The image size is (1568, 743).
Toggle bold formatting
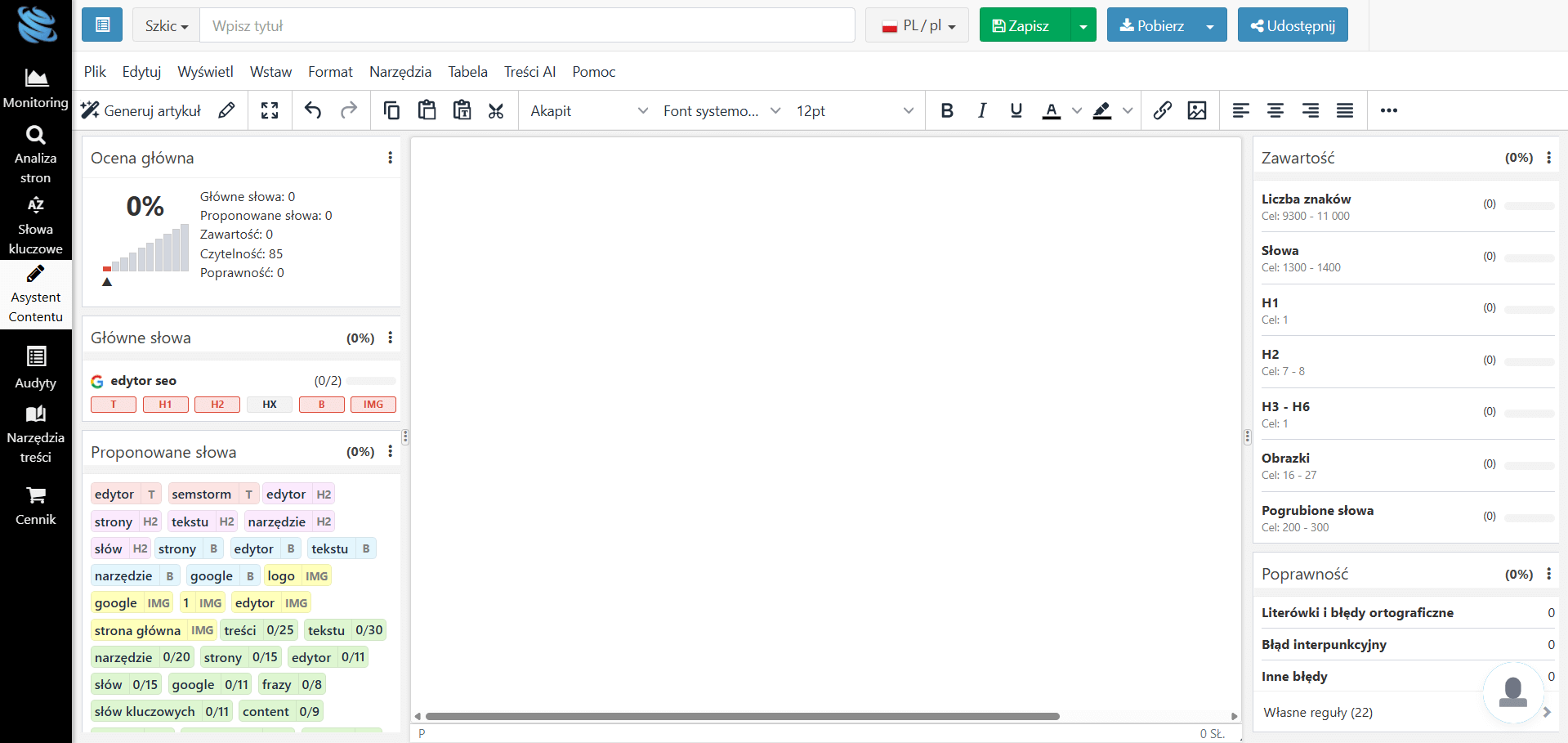pos(947,110)
